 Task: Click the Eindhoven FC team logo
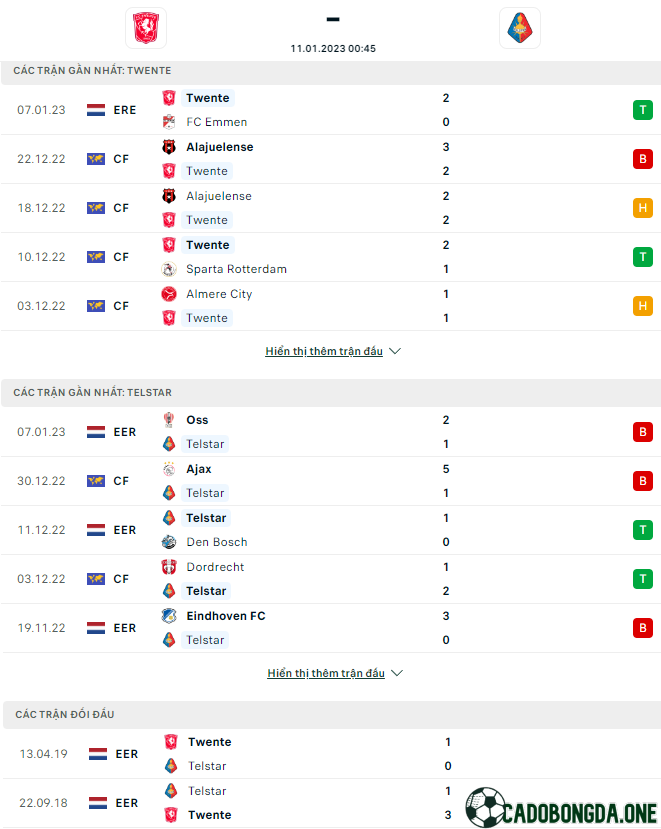[169, 616]
